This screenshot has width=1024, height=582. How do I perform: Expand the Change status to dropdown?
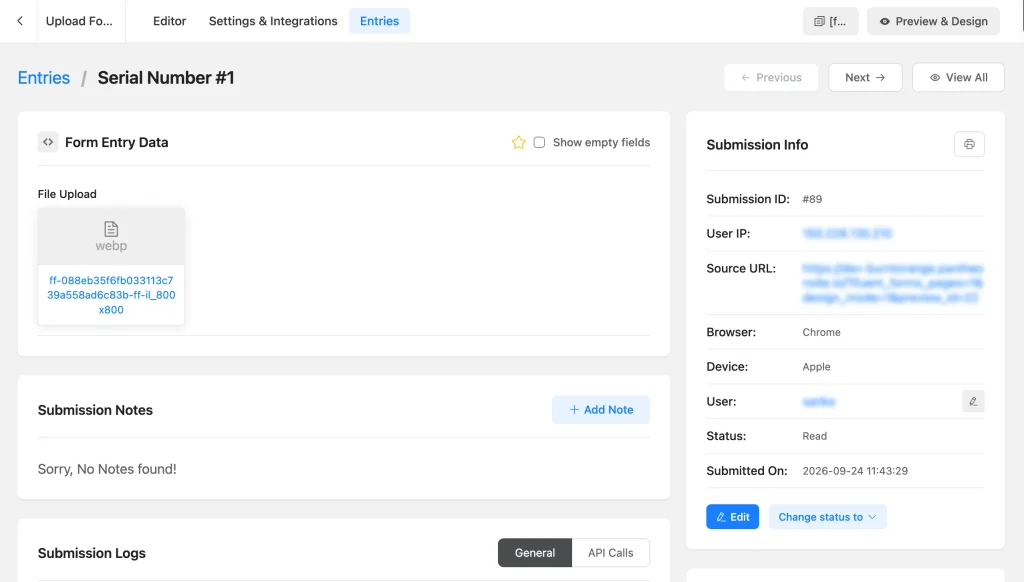tap(827, 517)
